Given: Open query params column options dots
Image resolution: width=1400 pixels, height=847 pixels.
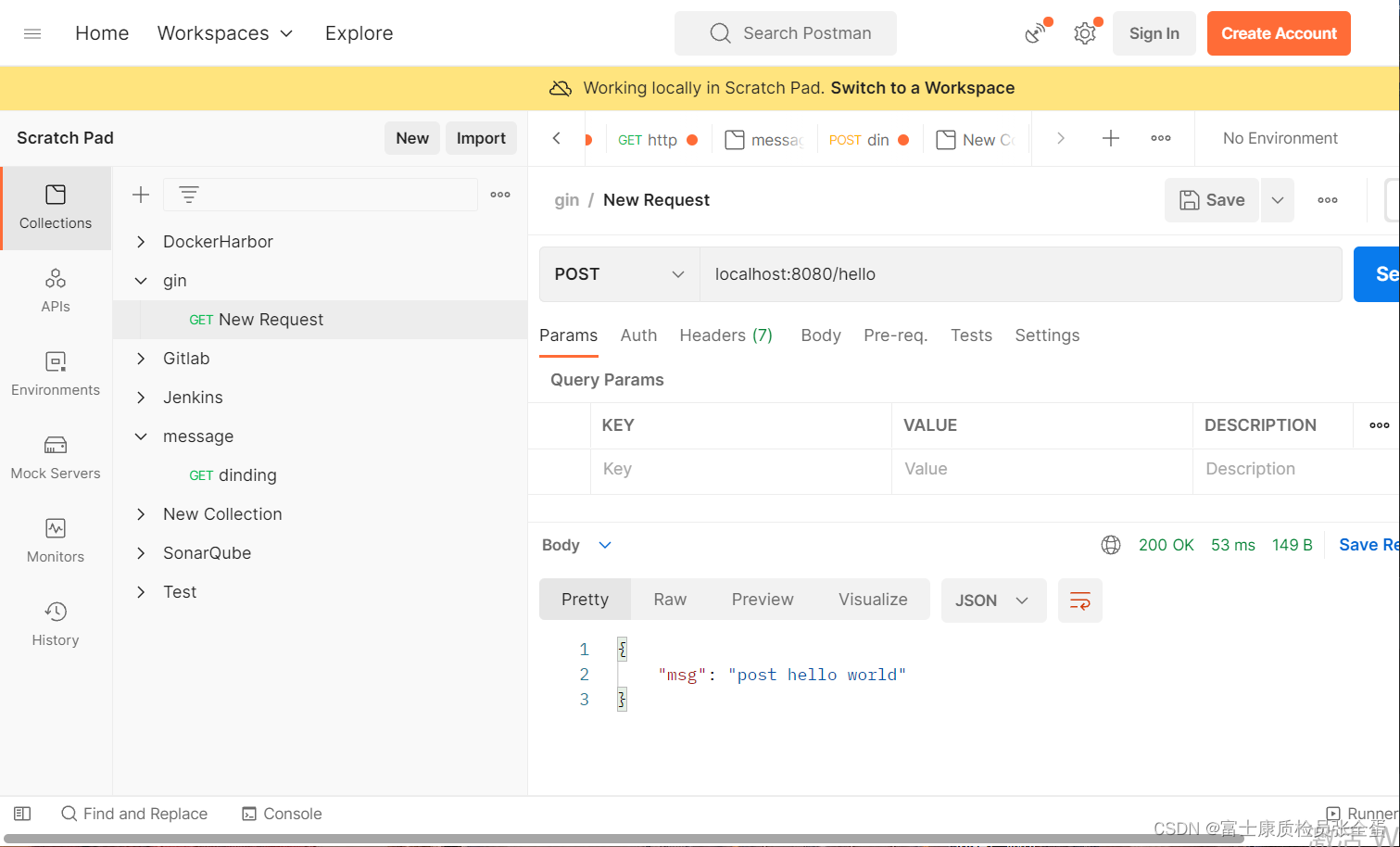Looking at the screenshot, I should tap(1380, 425).
